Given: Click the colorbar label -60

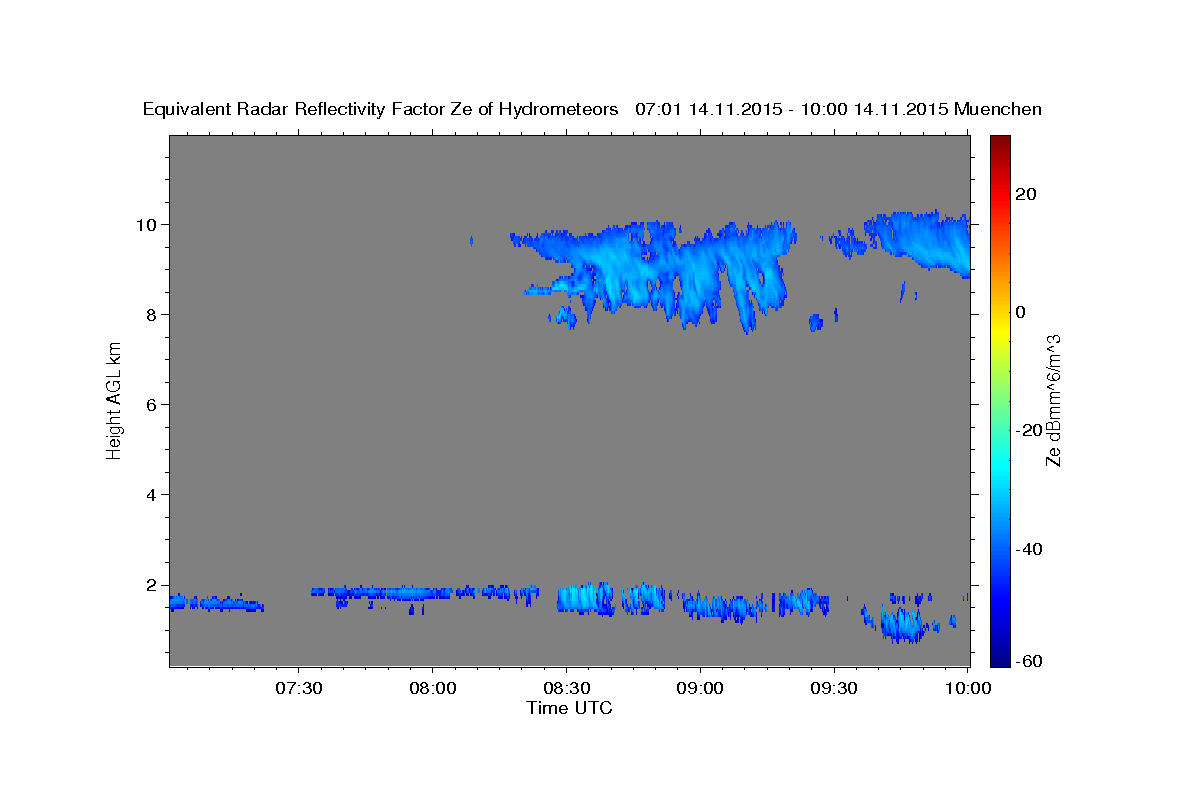Looking at the screenshot, I should (x=1028, y=661).
